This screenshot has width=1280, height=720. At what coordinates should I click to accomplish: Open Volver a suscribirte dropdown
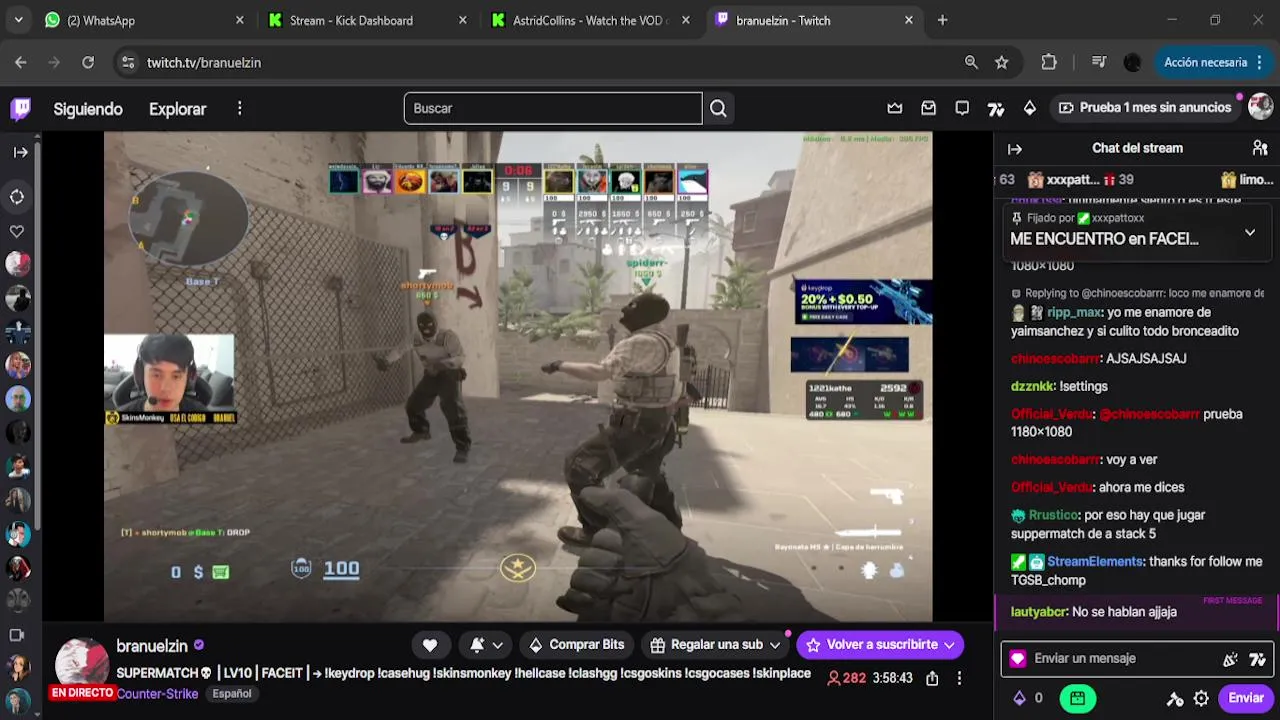[x=880, y=645]
